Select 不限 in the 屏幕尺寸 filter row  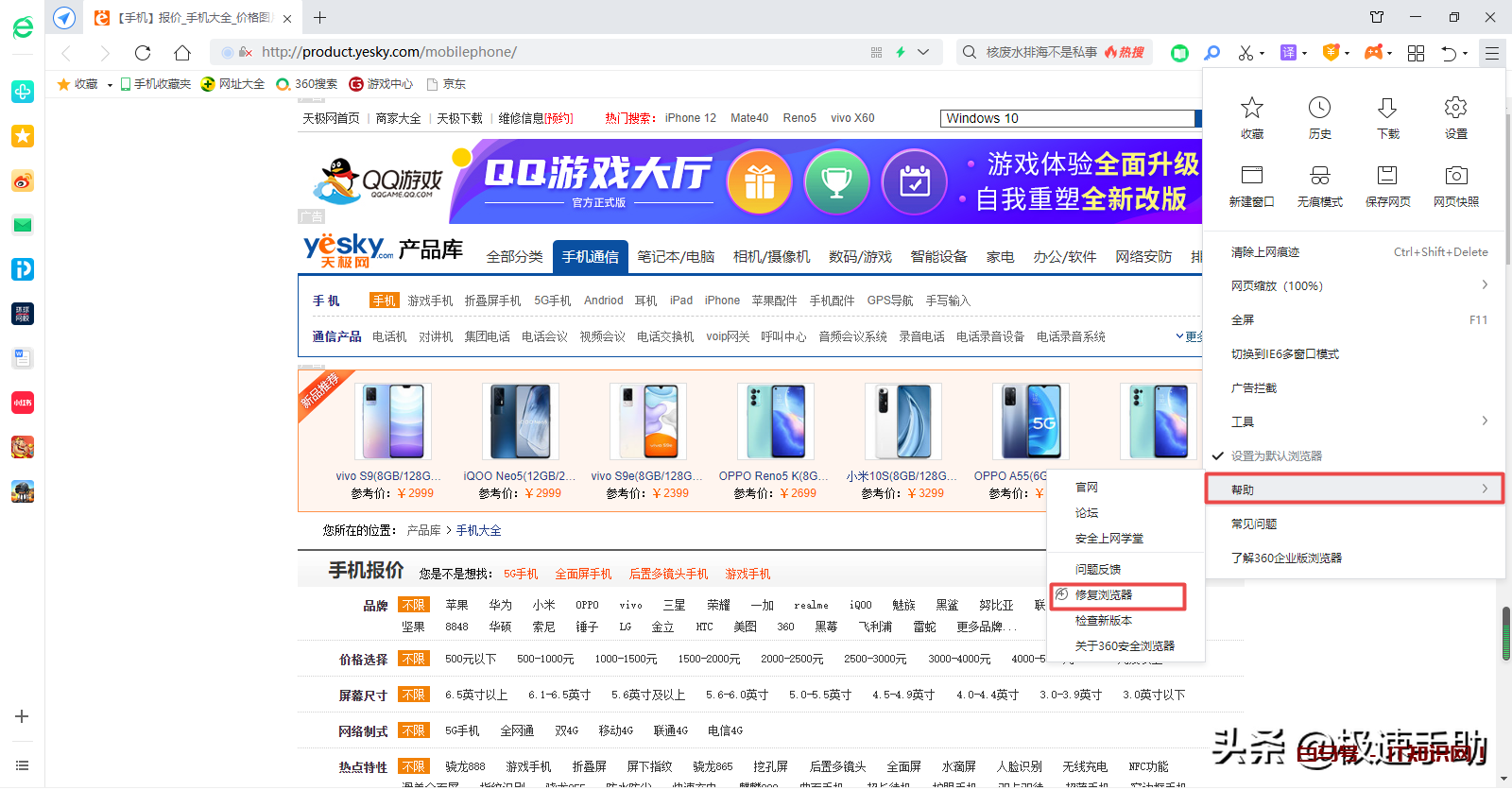tap(413, 695)
